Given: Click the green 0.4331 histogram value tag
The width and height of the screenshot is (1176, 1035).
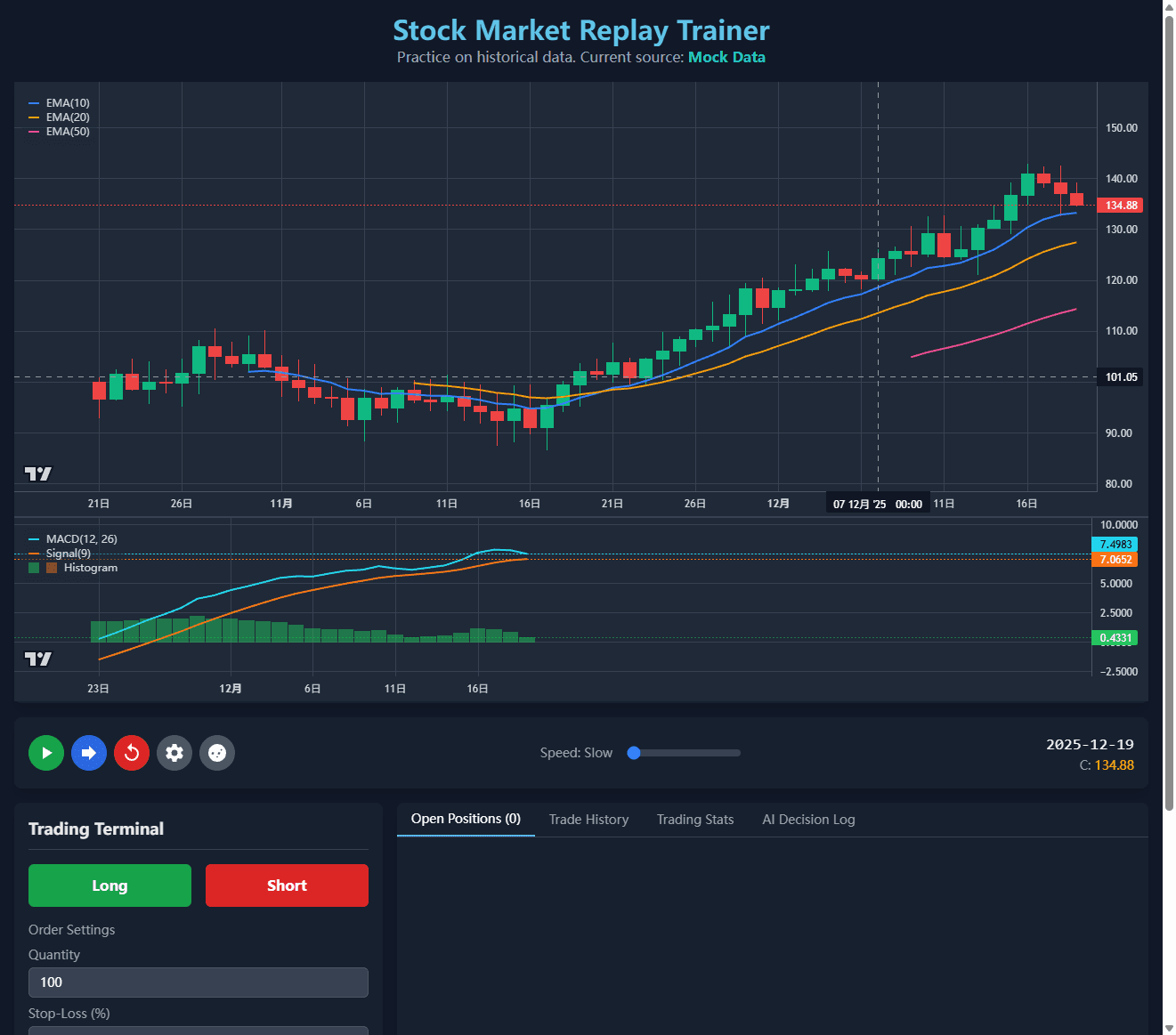Looking at the screenshot, I should pos(1115,638).
